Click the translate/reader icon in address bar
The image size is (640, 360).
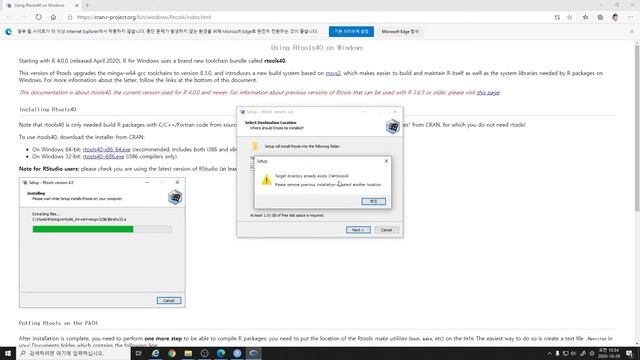pyautogui.click(x=557, y=17)
